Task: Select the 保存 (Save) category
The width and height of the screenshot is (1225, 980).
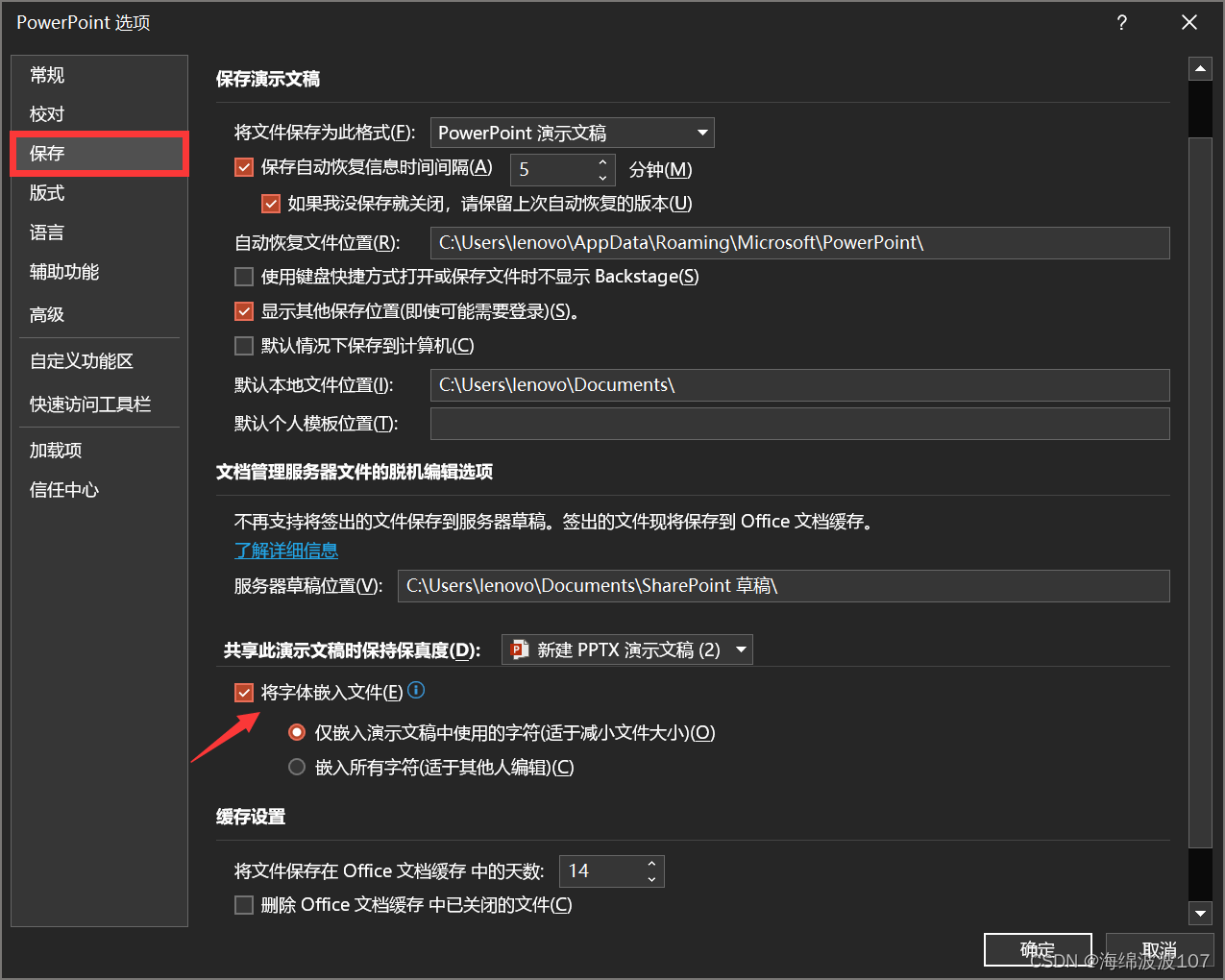Action: tap(99, 154)
